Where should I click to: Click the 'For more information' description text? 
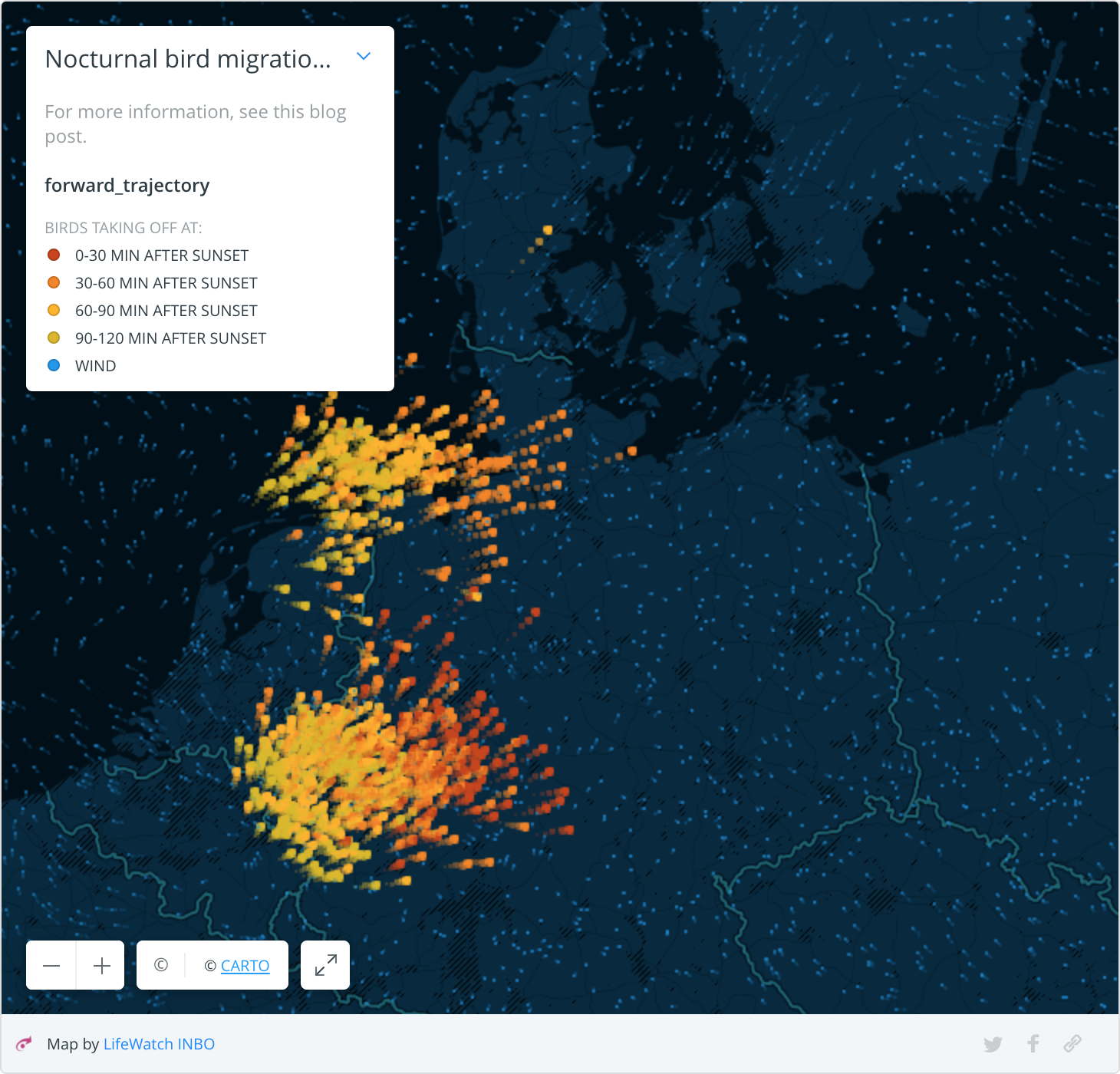pos(196,124)
